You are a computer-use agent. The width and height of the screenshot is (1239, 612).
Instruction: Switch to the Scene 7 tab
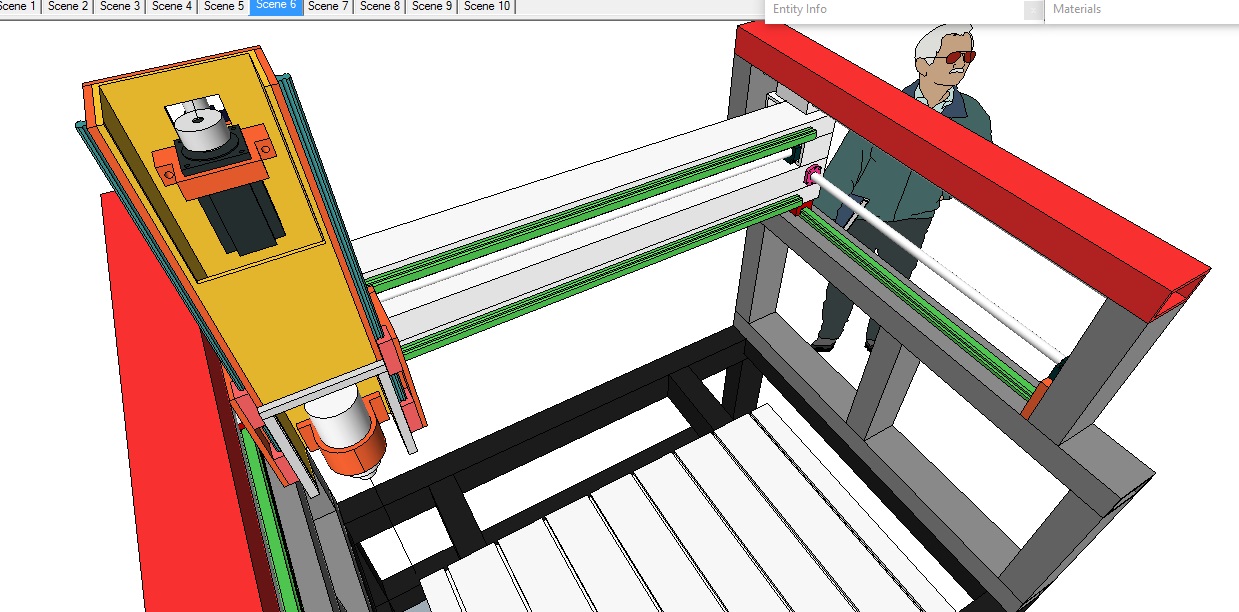(x=327, y=6)
